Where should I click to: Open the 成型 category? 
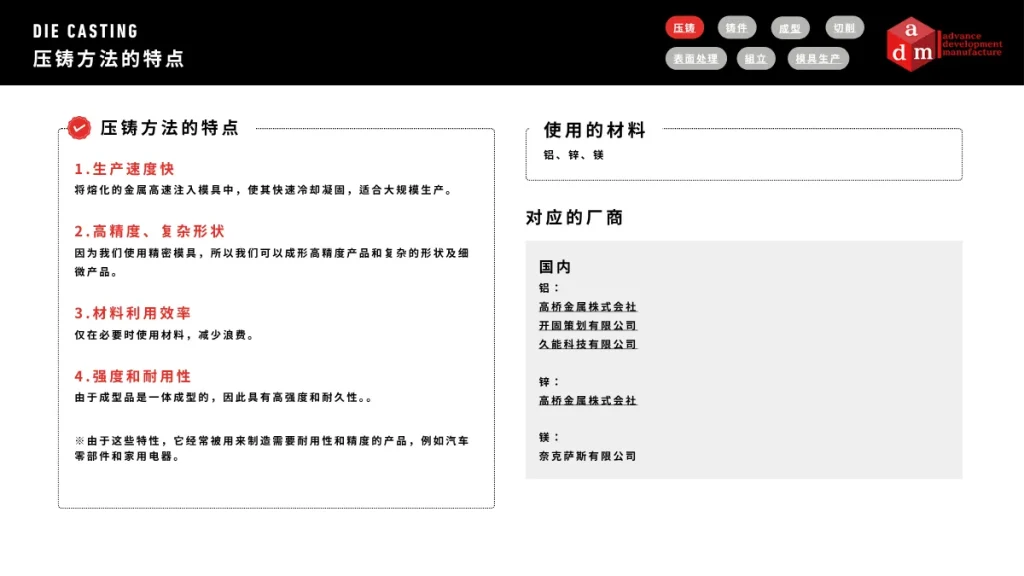(790, 28)
